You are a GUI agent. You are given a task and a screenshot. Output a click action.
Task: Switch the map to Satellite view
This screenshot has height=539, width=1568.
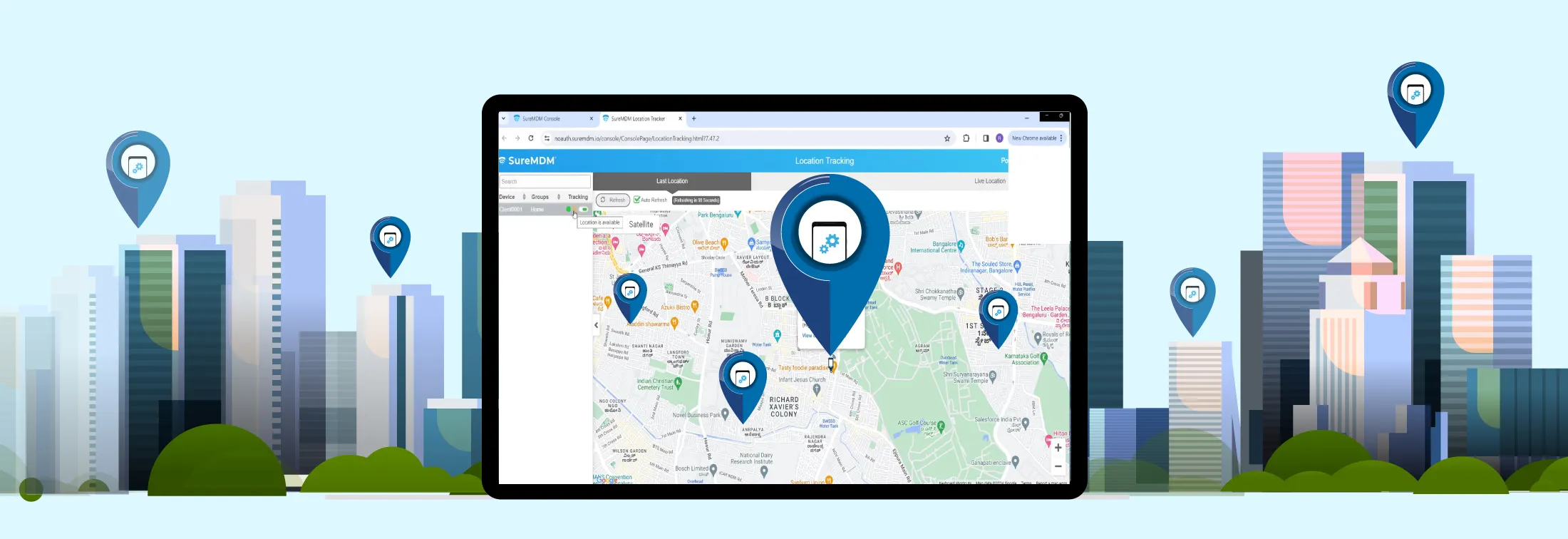(641, 224)
